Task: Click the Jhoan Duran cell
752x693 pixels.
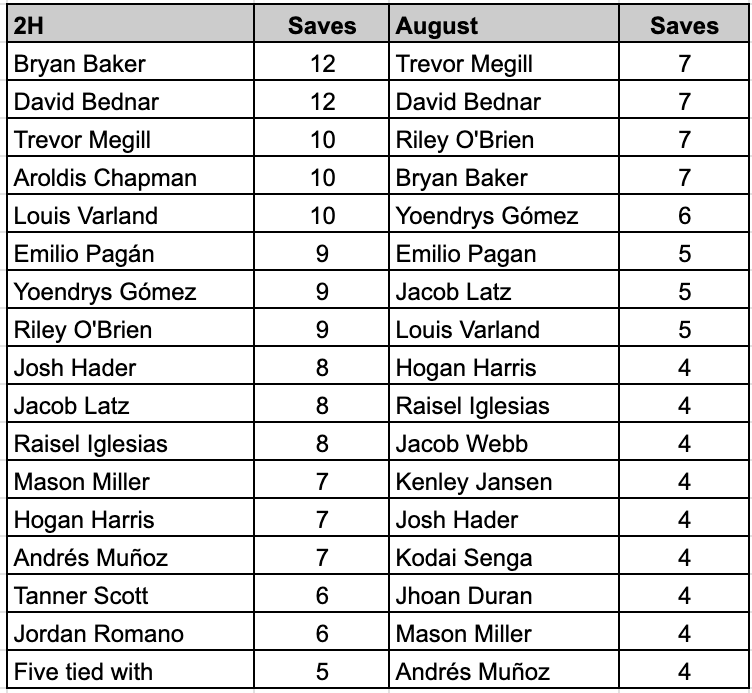Action: point(504,594)
